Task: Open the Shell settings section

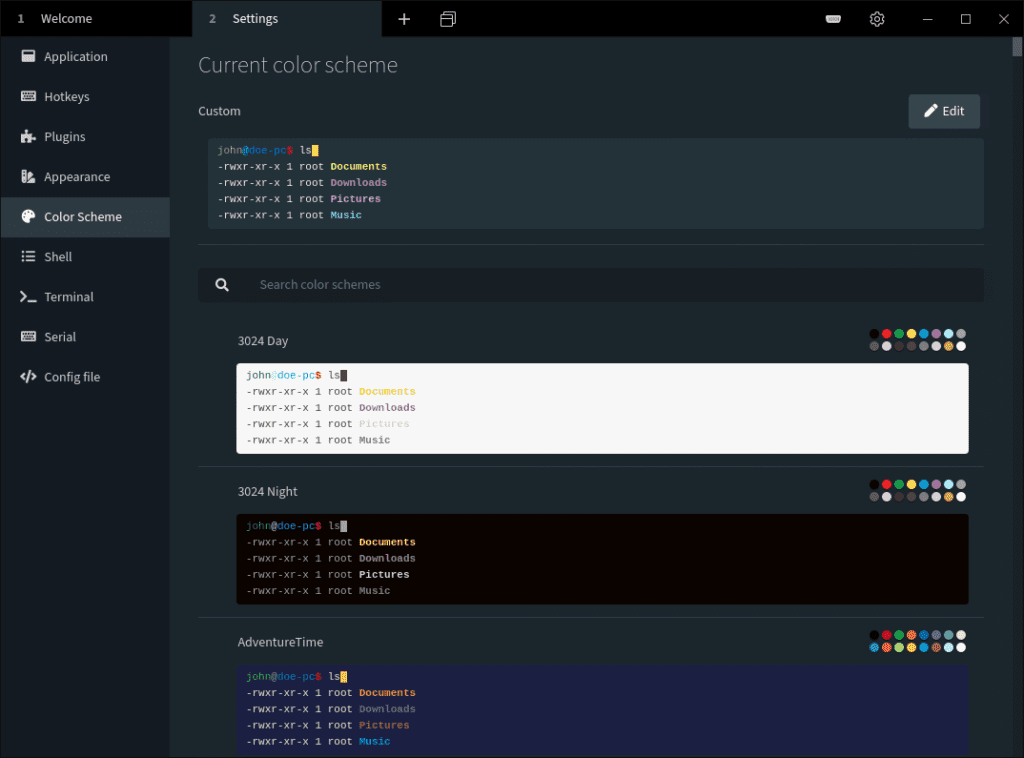Action: [58, 257]
